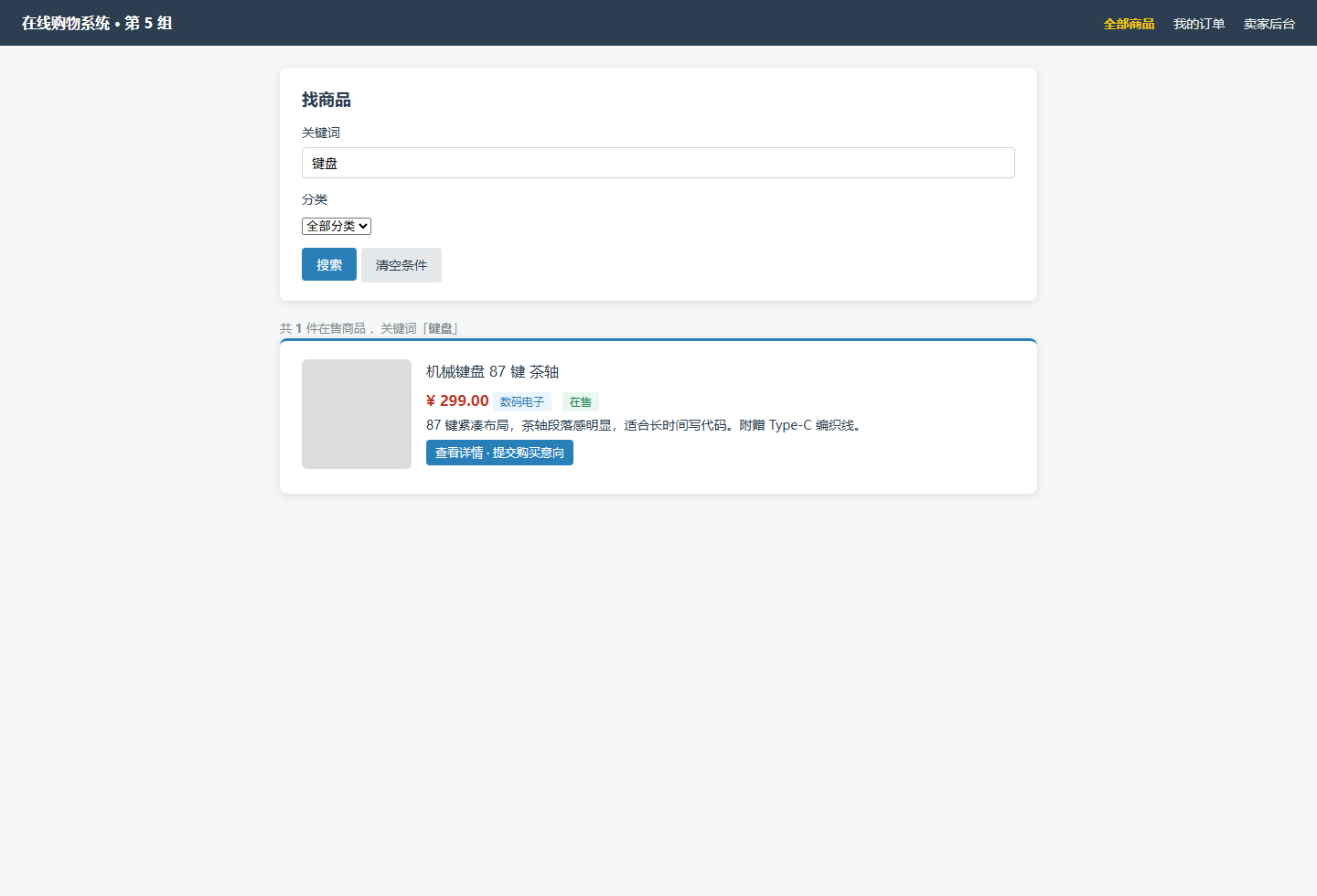Click the 数码电子 category tag
Viewport: 1317px width, 896px height.
[x=522, y=401]
